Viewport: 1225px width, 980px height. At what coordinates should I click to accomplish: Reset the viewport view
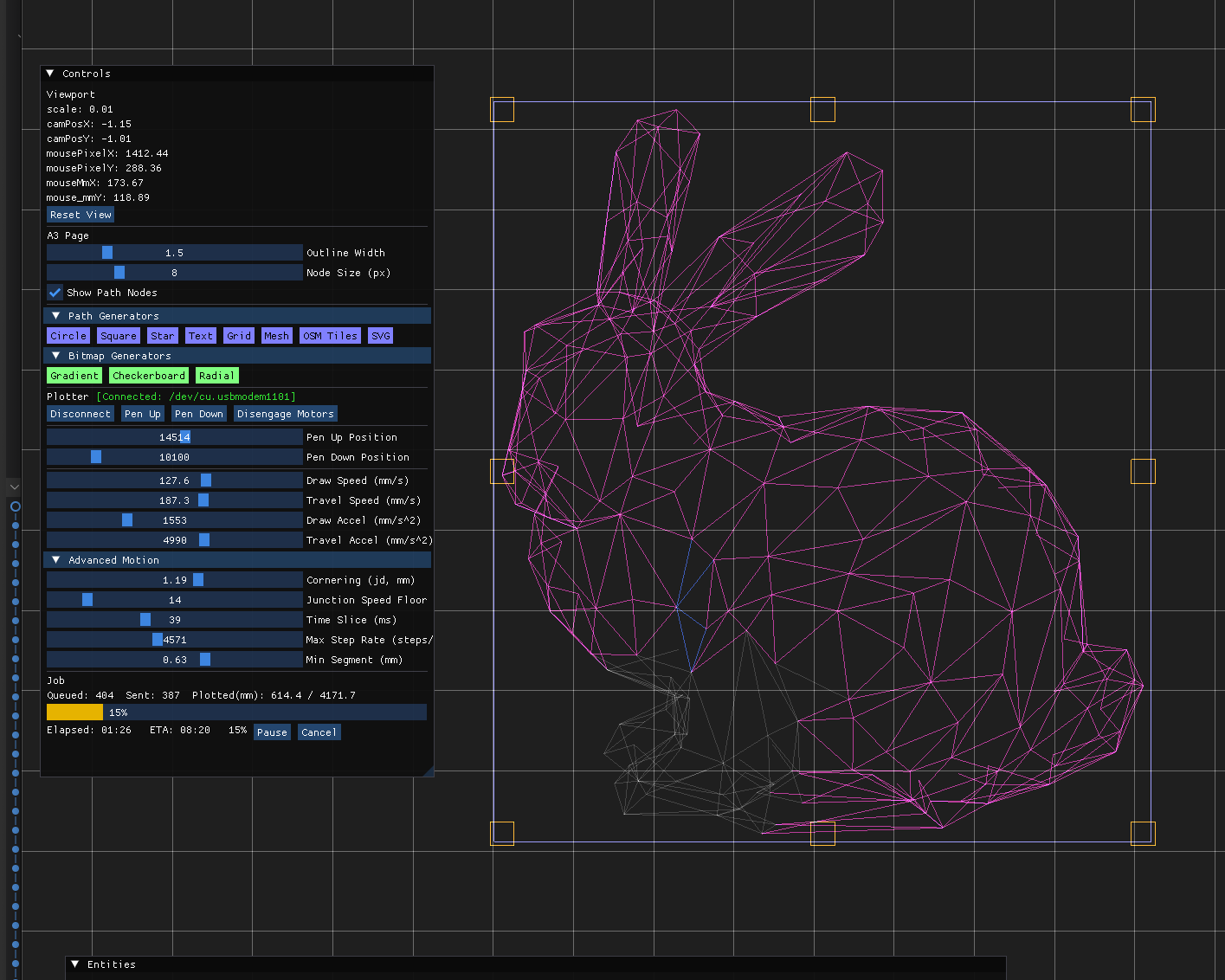click(81, 215)
